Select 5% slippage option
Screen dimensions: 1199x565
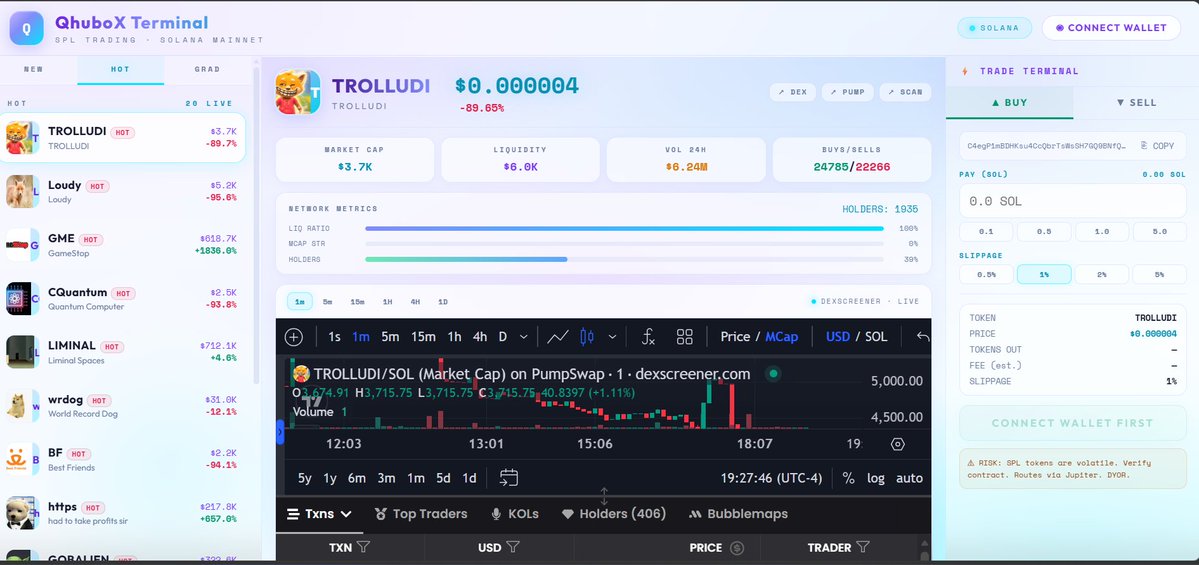[x=1159, y=274]
